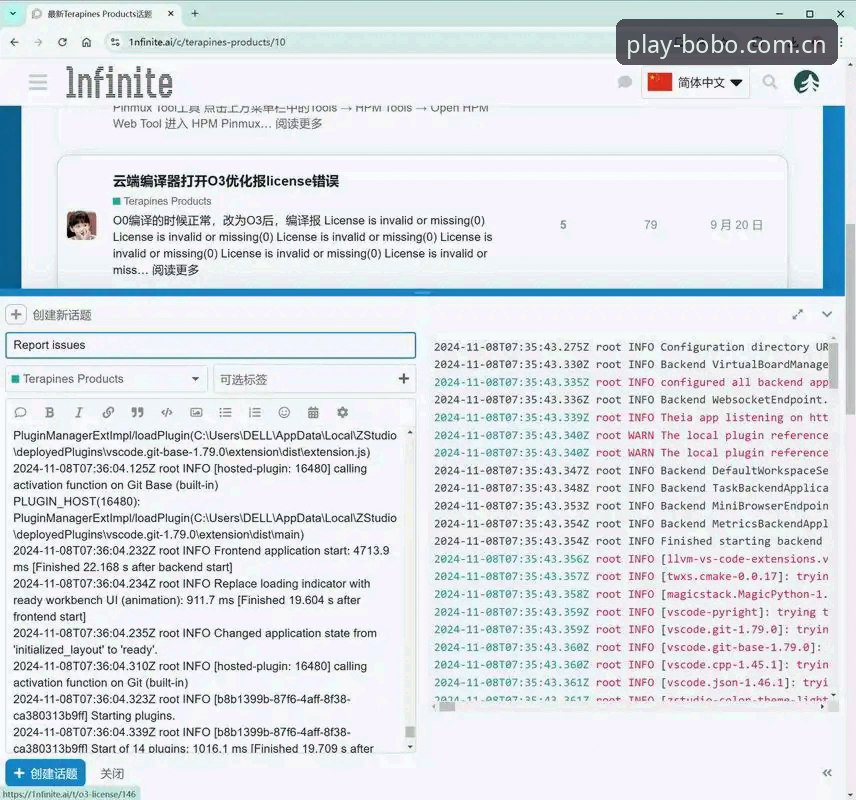Open the 可选标签 tag selector
This screenshot has width=856, height=800.
314,379
